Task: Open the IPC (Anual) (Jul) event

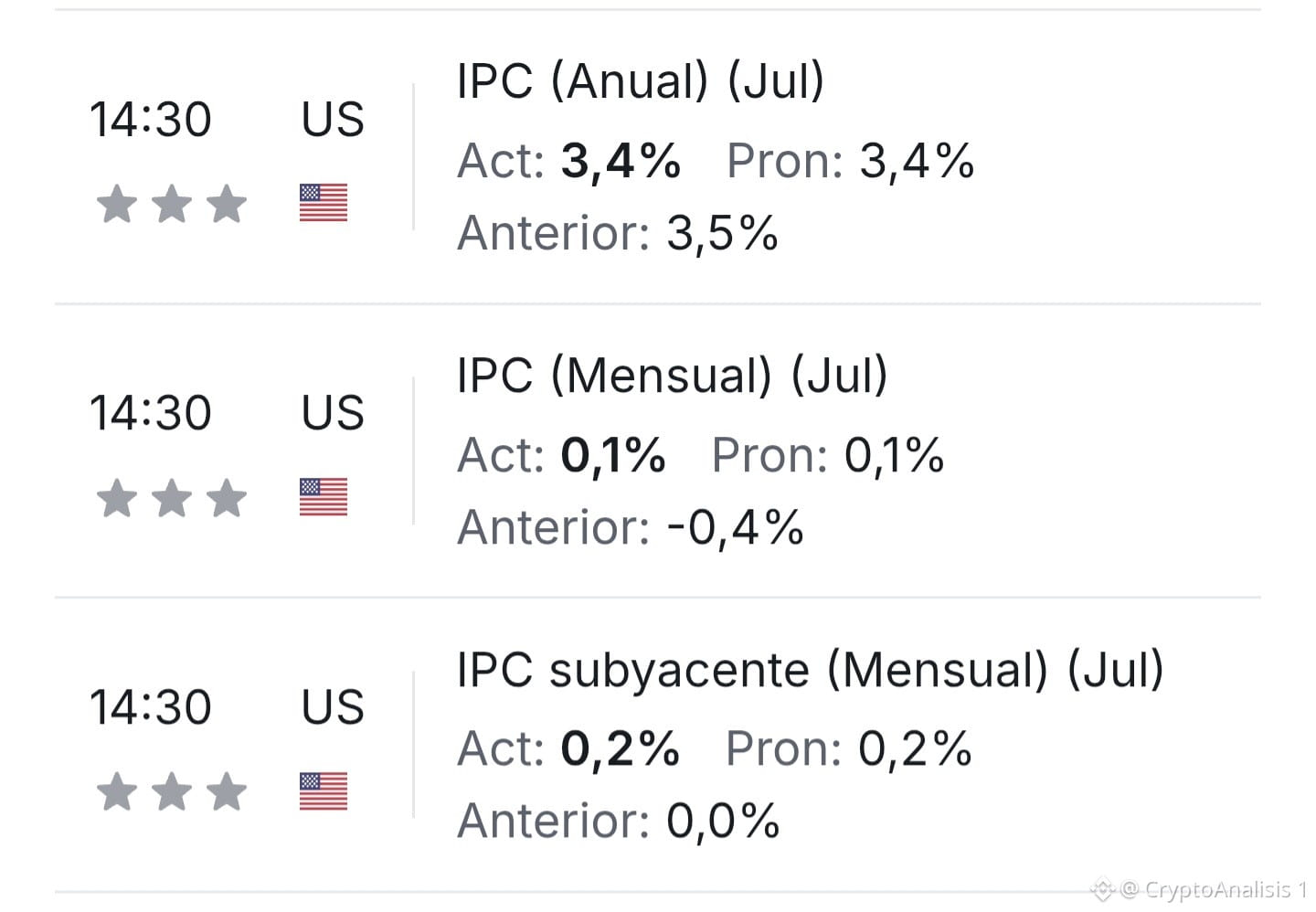Action: [641, 80]
